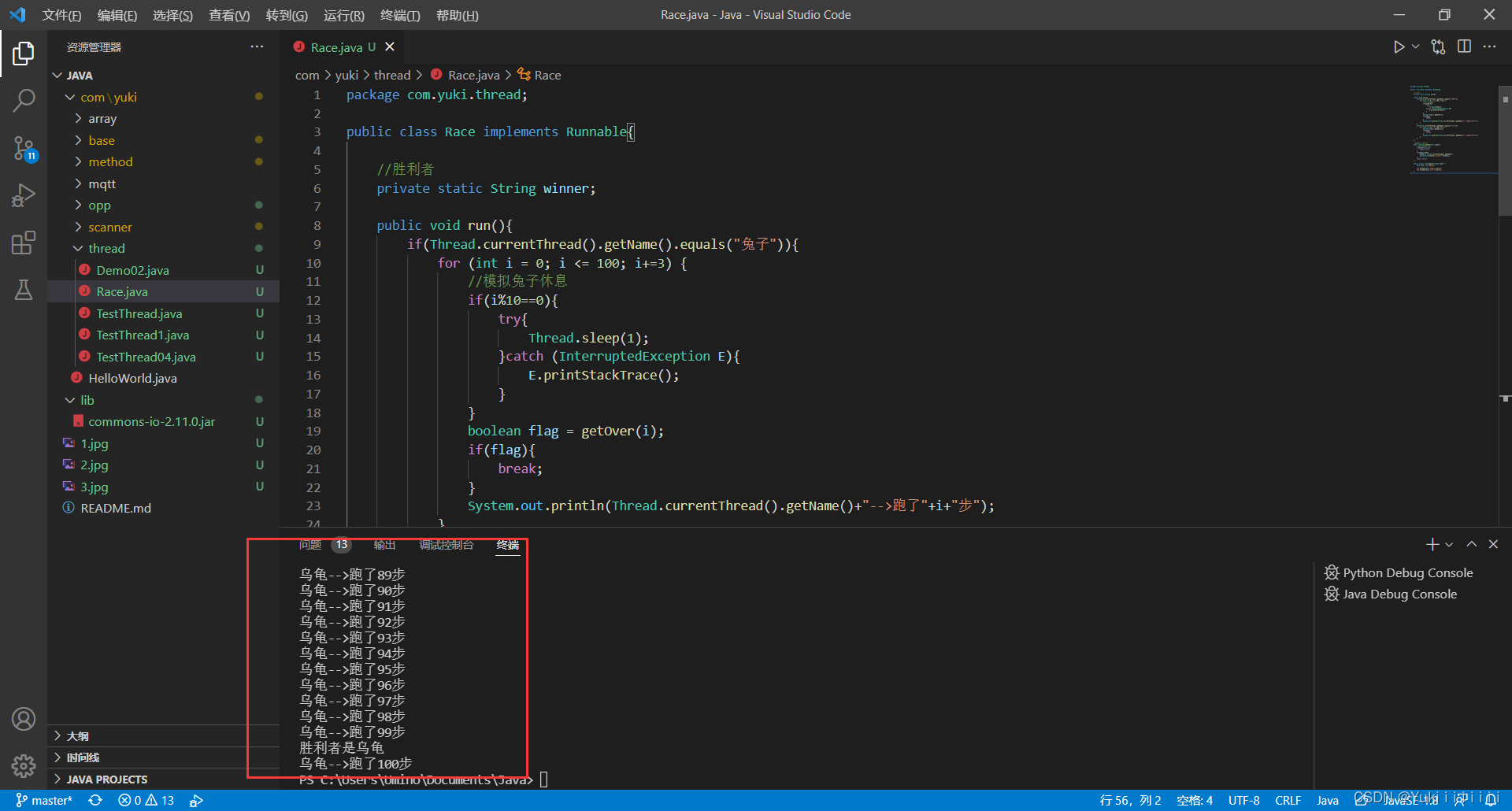Open editor more actions menu

1489,47
